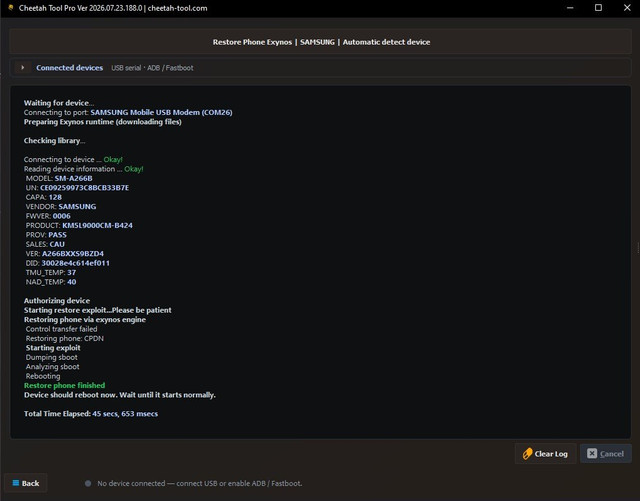Click the TMU_TEMP value 37
This screenshot has width=640, height=501.
click(x=71, y=272)
